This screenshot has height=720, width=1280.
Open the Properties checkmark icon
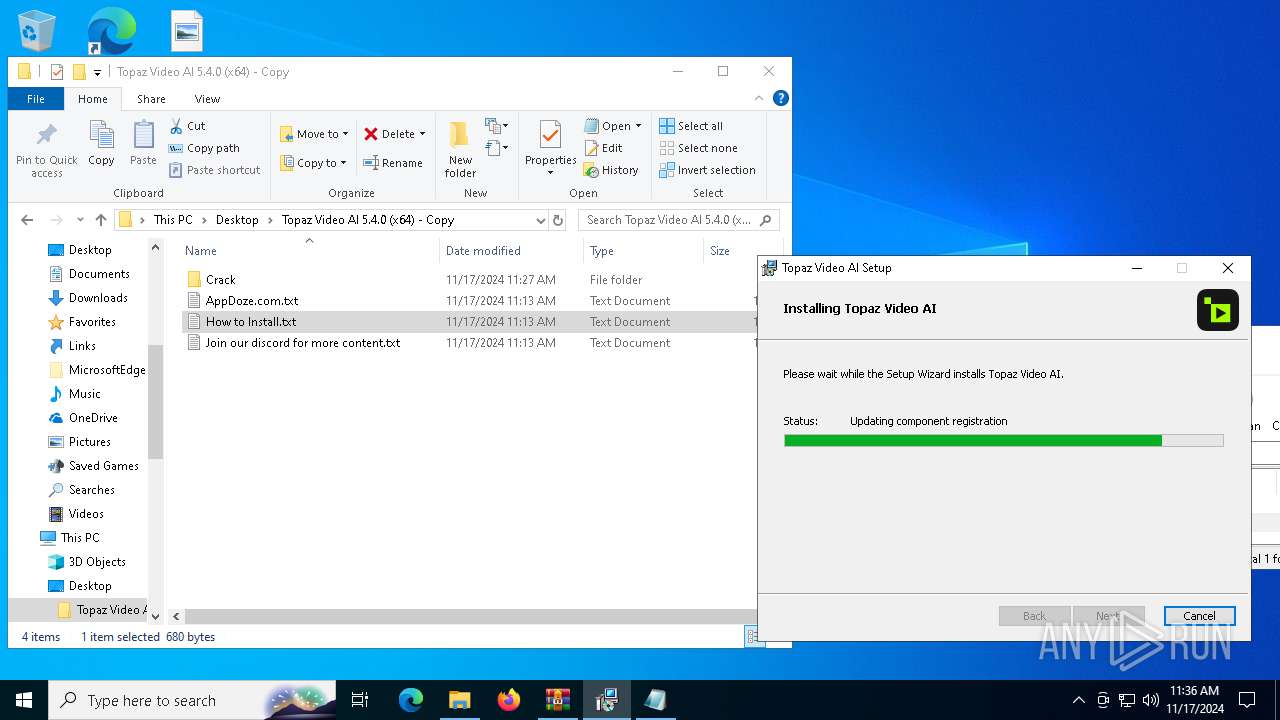click(550, 134)
